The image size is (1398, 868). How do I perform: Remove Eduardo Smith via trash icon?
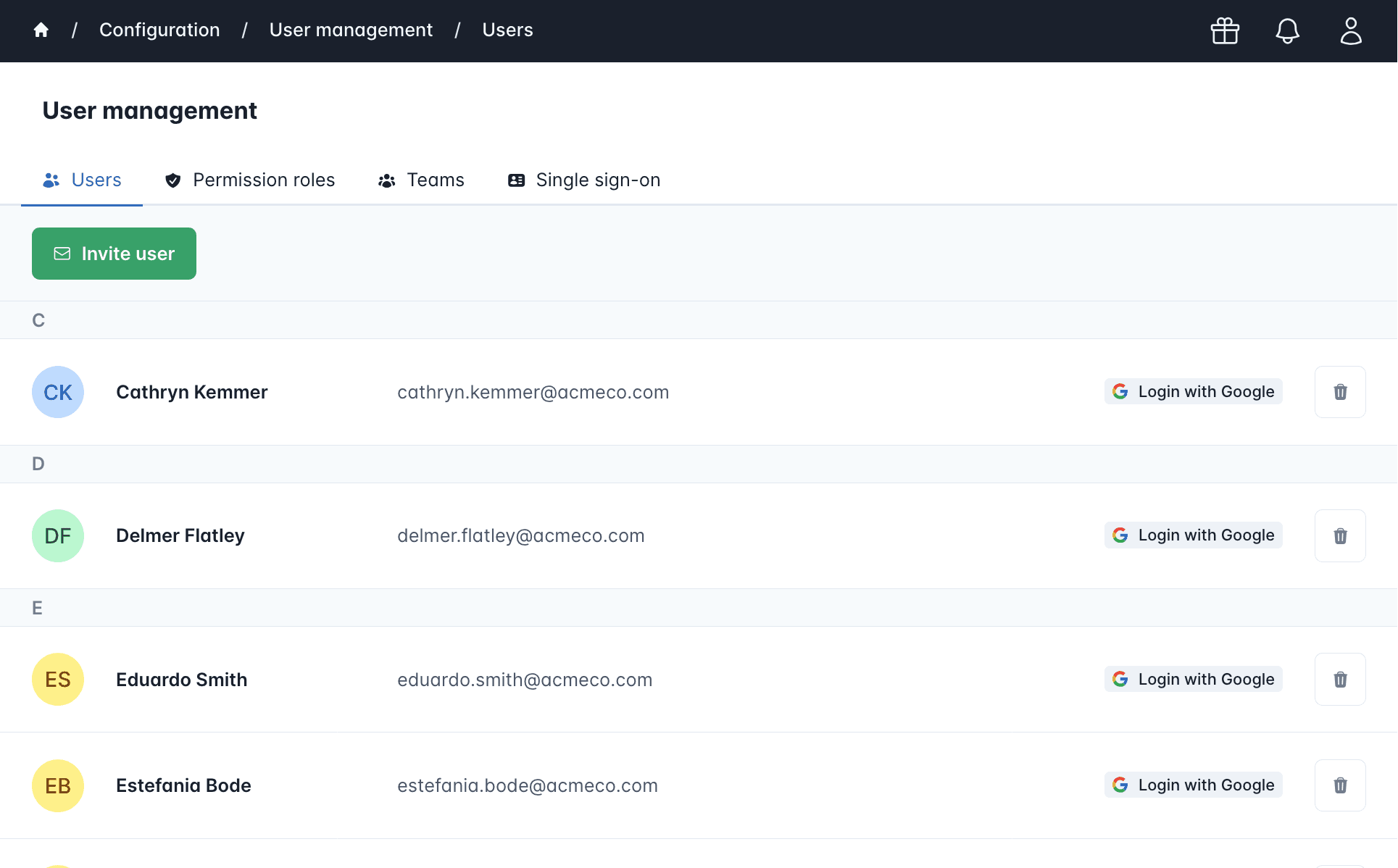(x=1340, y=679)
